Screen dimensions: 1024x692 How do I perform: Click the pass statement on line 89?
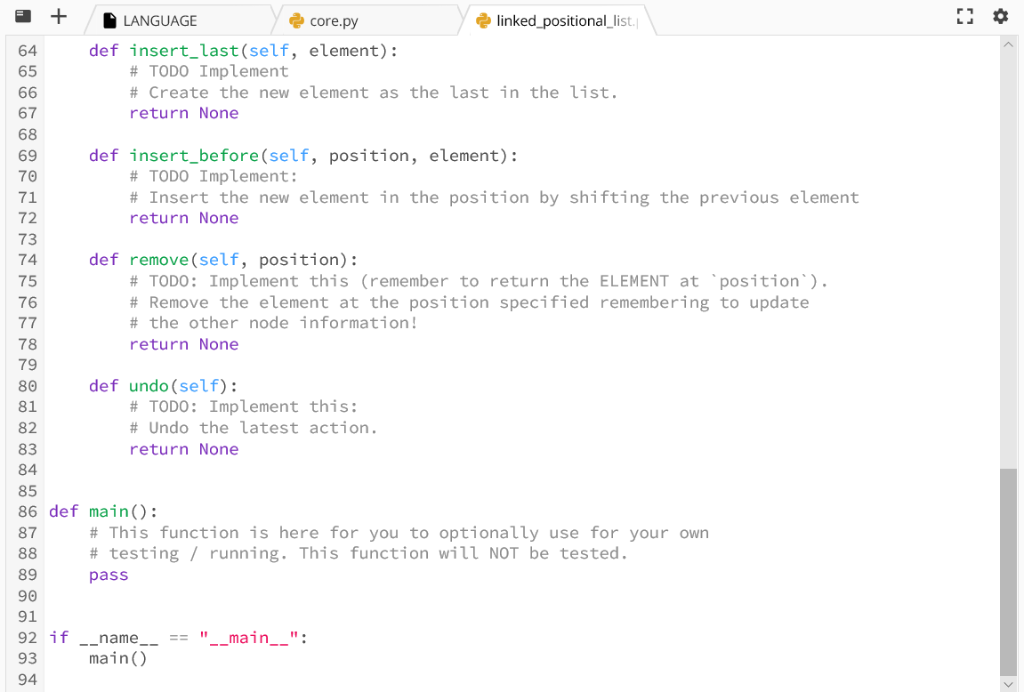[108, 574]
